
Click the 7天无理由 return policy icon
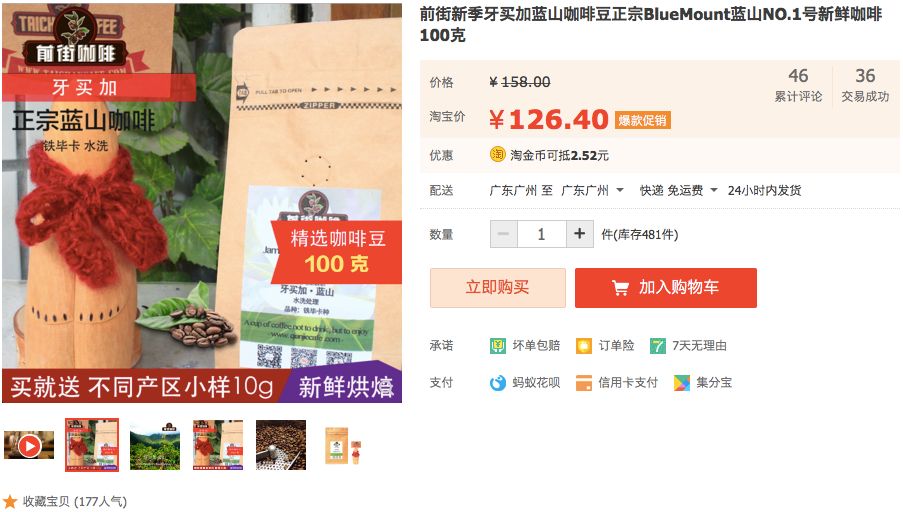click(658, 346)
